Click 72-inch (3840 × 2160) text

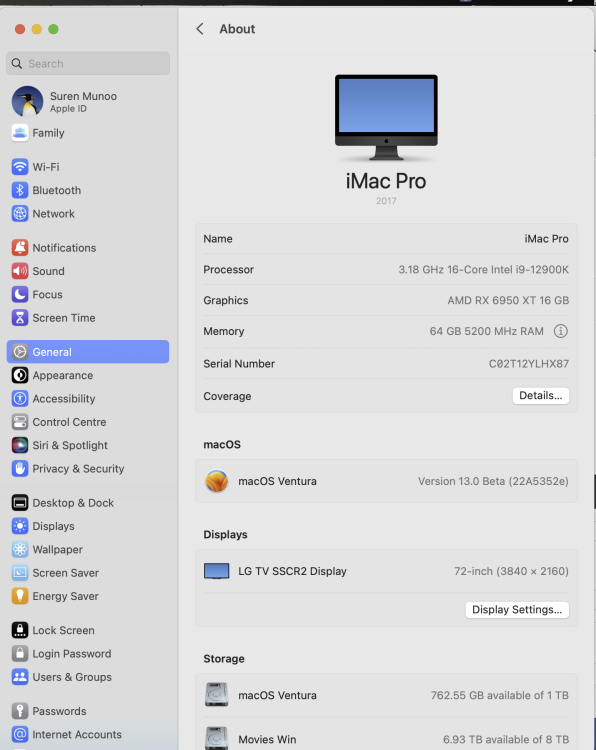(x=511, y=571)
